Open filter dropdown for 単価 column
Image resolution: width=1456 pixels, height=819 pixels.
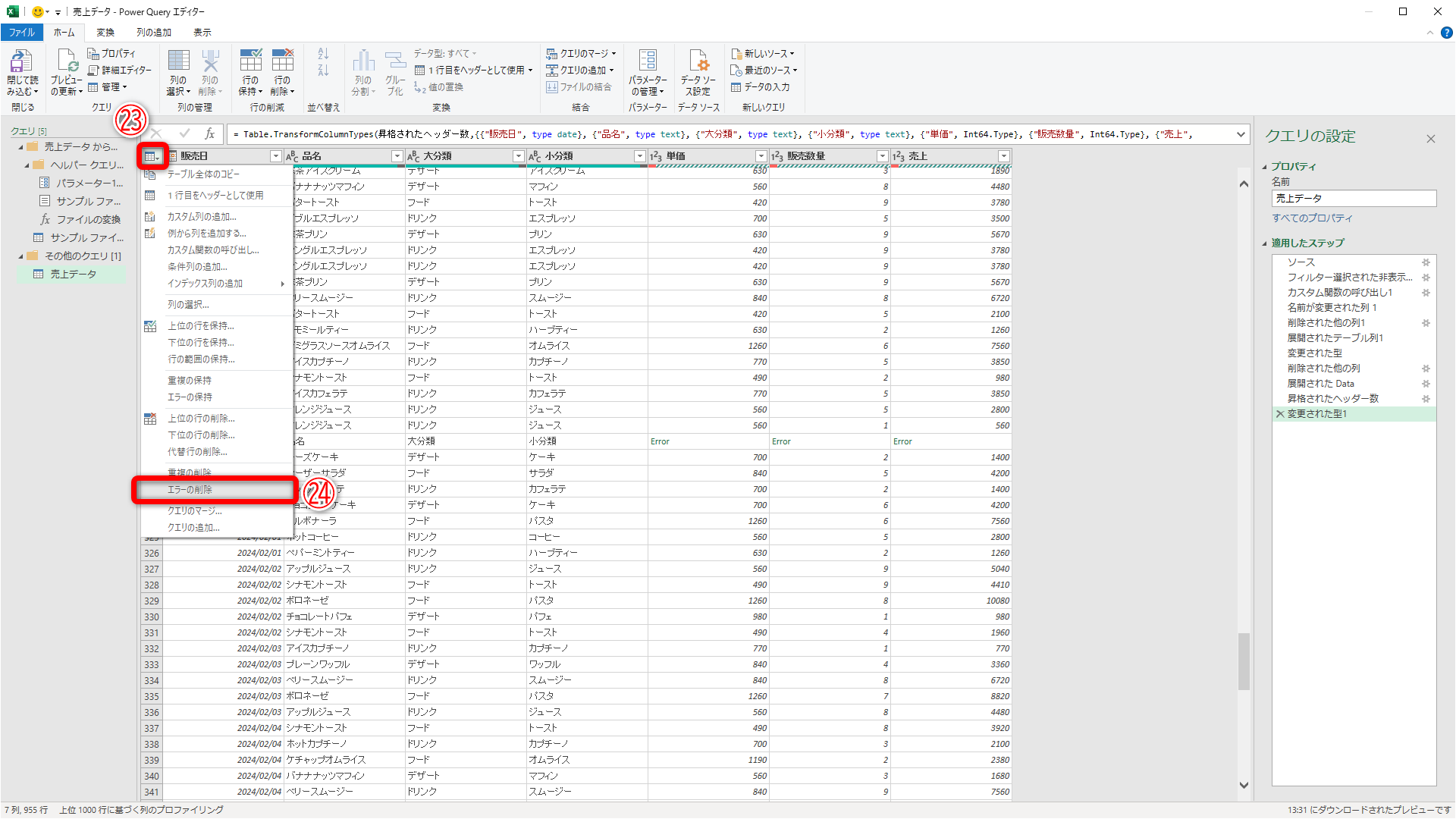[761, 156]
